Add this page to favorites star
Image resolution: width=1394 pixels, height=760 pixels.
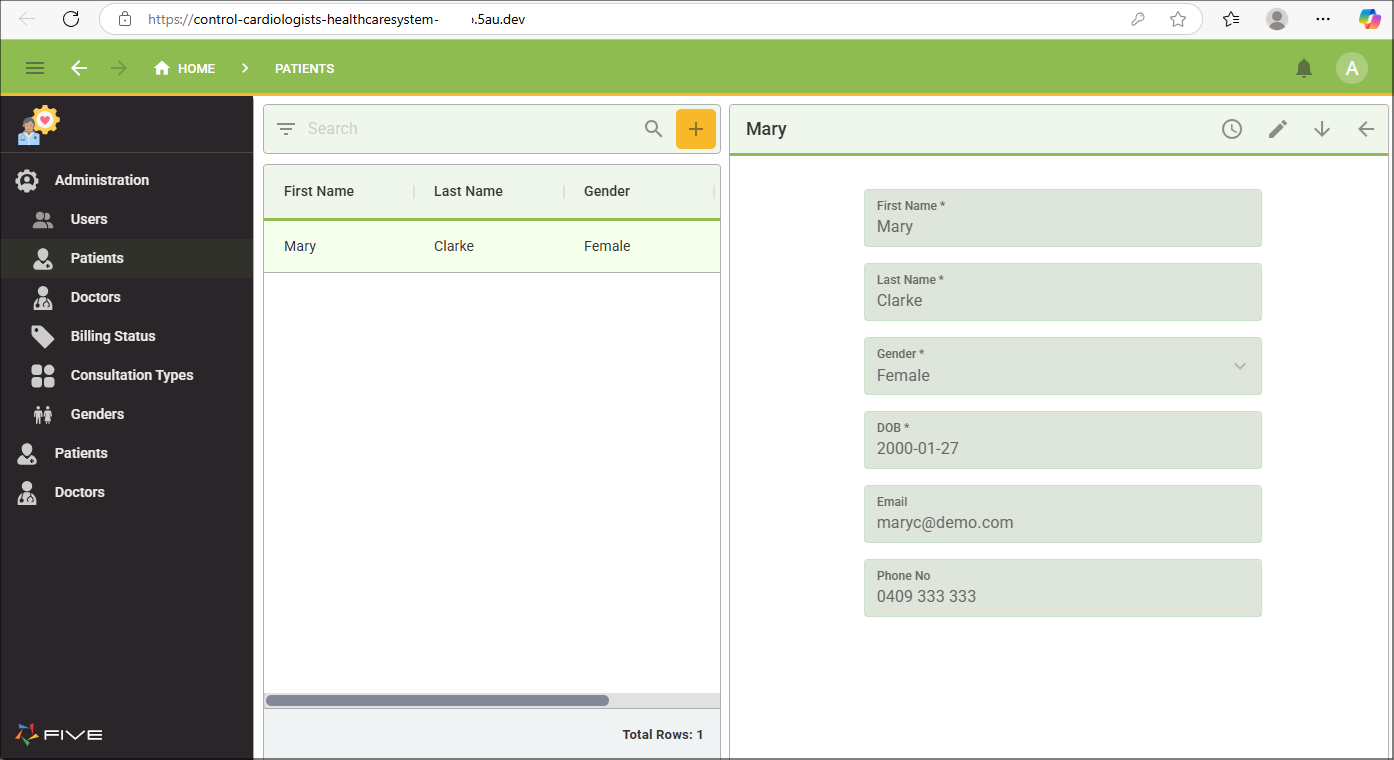(1178, 19)
